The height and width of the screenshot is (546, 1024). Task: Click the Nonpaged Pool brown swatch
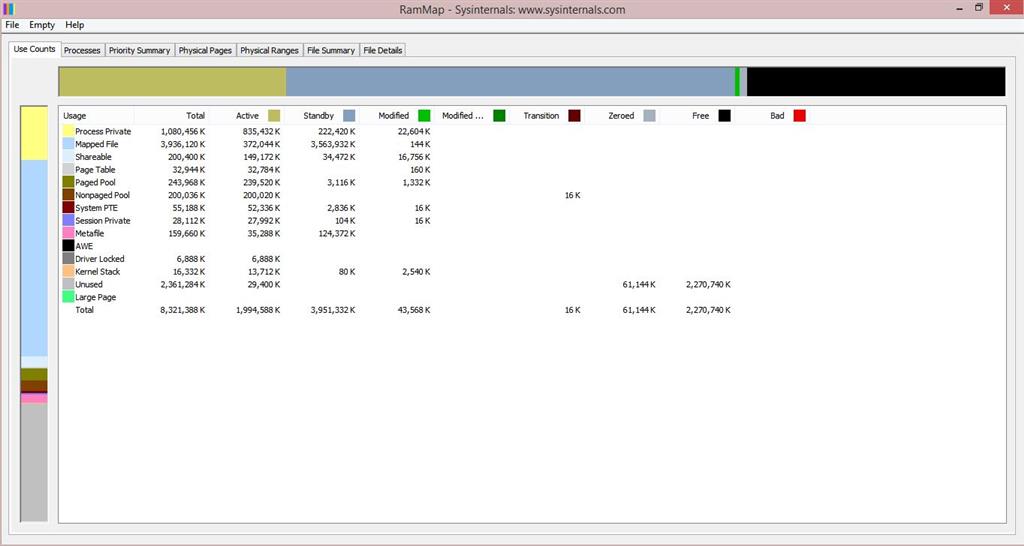coord(68,195)
